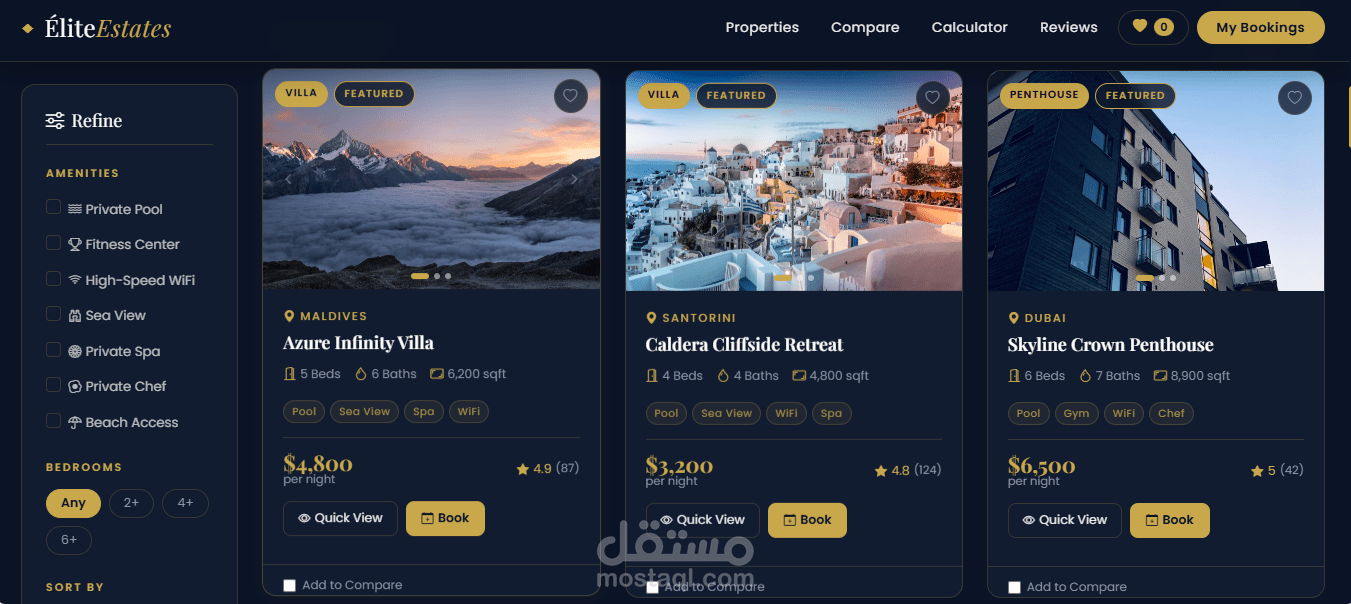
Task: Enable the Private Pool amenity checkbox
Action: coord(54,207)
